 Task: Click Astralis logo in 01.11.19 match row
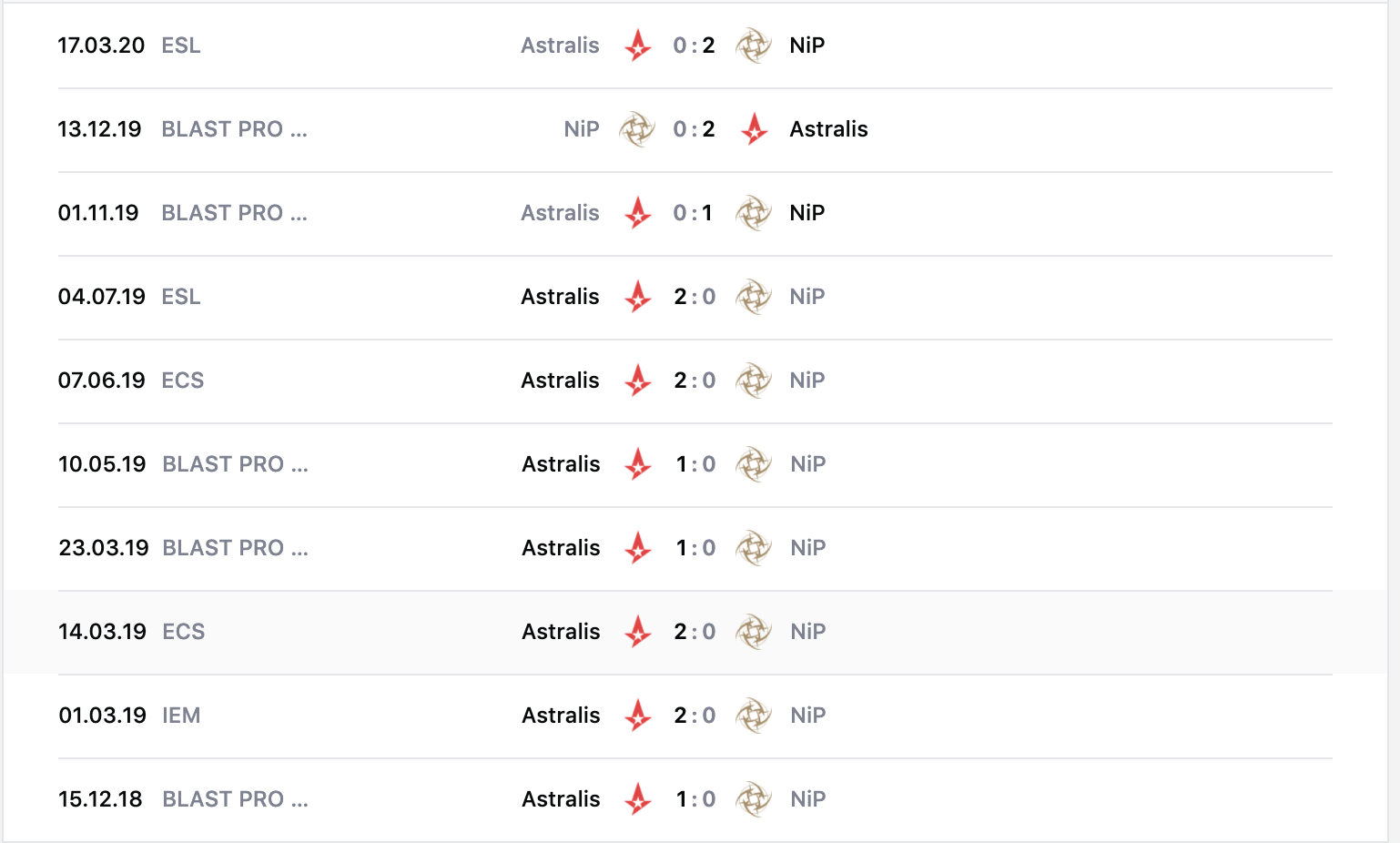(x=638, y=213)
